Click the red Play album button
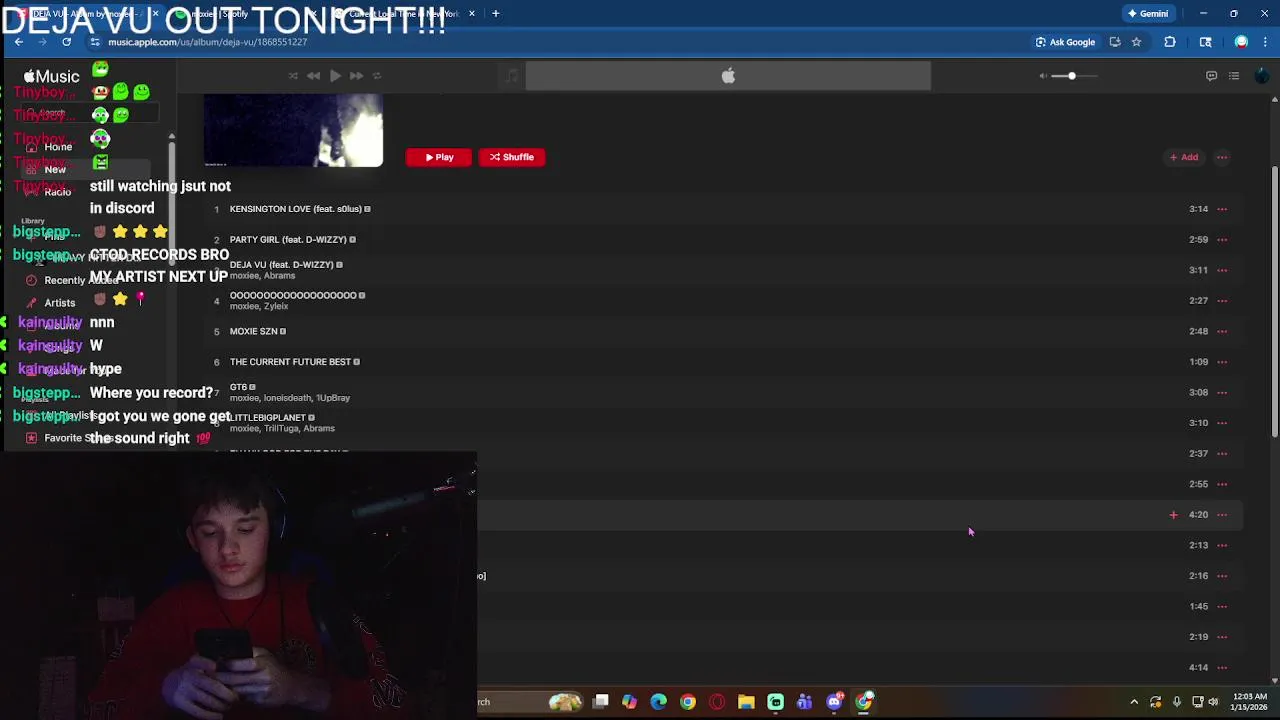1280x720 pixels. (x=438, y=157)
